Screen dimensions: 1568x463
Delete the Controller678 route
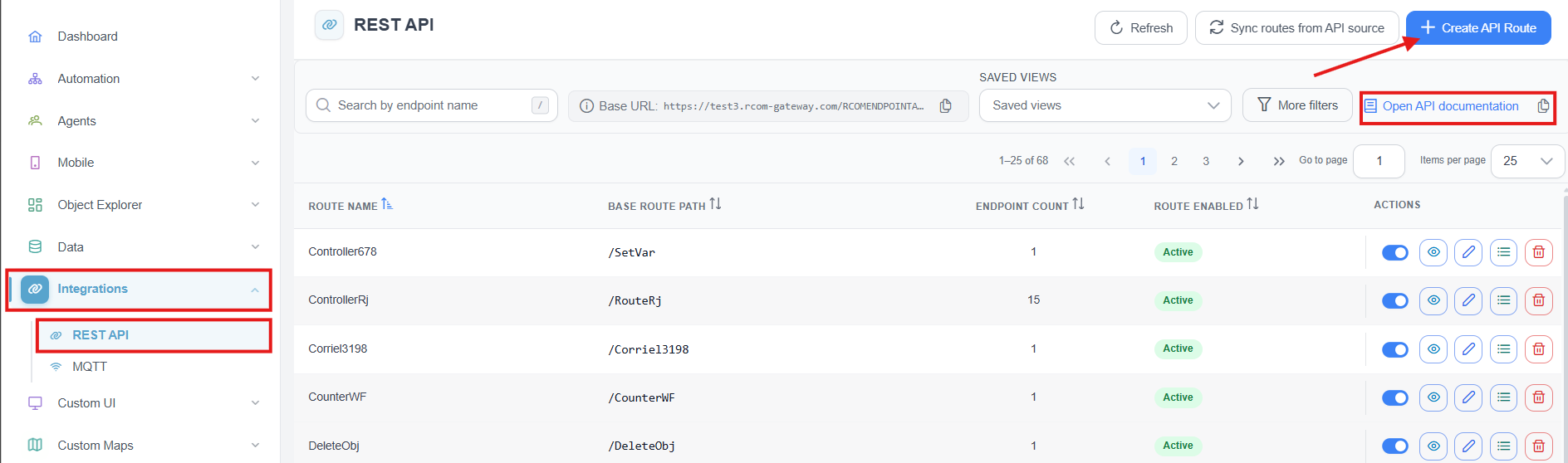pyautogui.click(x=1538, y=252)
